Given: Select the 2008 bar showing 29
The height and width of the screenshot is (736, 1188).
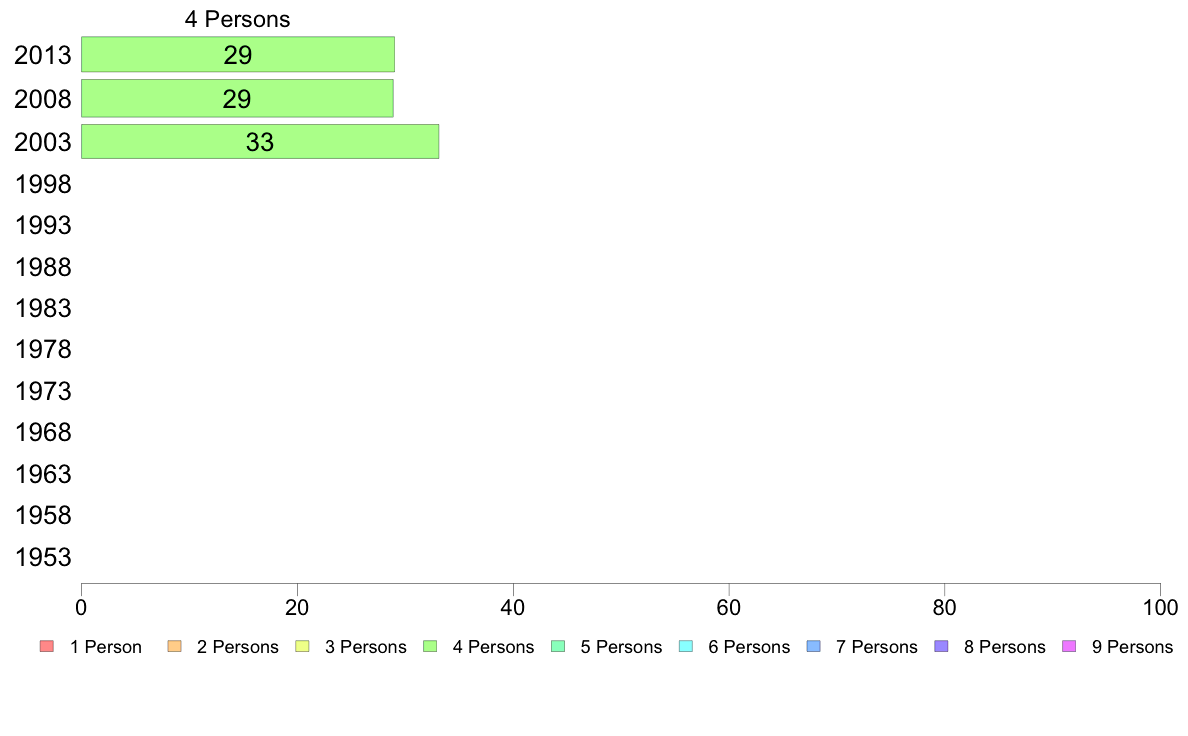Looking at the screenshot, I should pyautogui.click(x=237, y=99).
